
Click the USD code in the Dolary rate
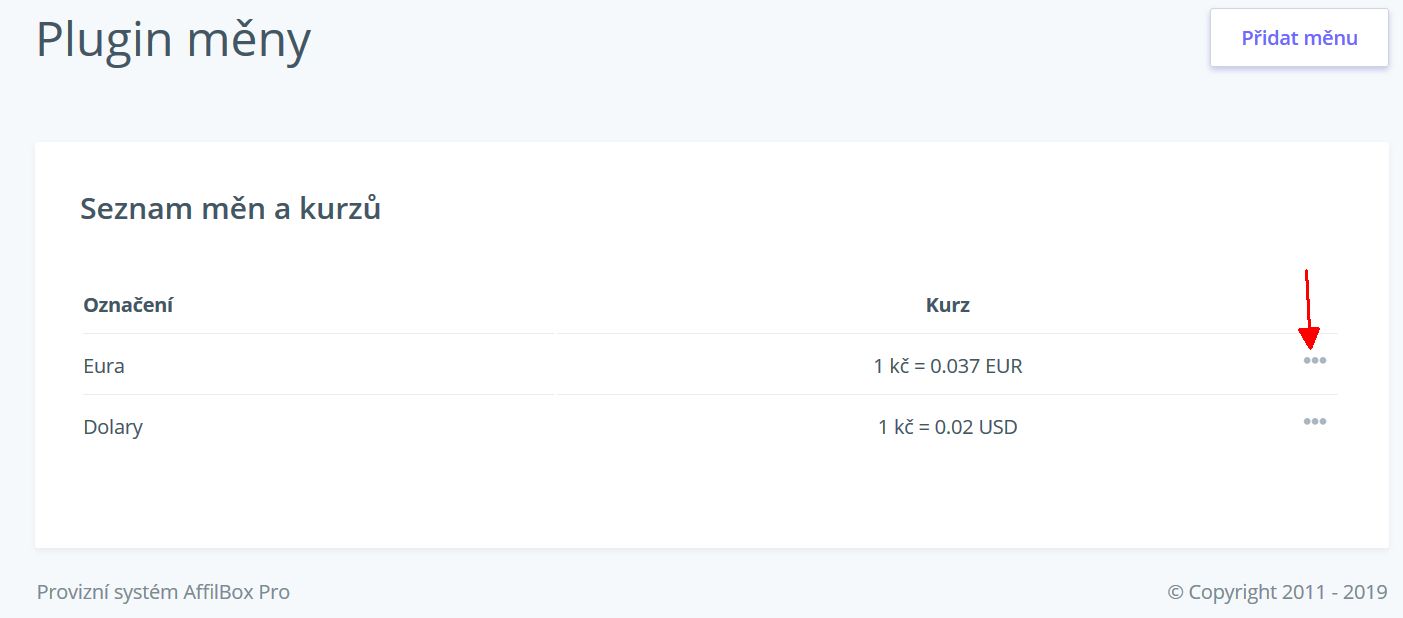tap(998, 427)
